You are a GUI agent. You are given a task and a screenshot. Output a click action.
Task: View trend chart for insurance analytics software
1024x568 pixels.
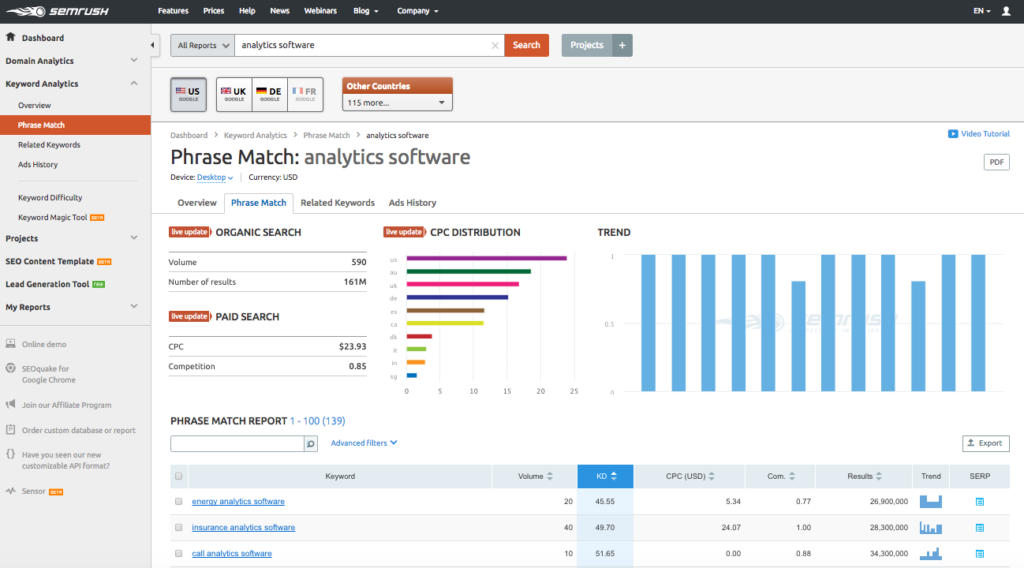[x=931, y=528]
